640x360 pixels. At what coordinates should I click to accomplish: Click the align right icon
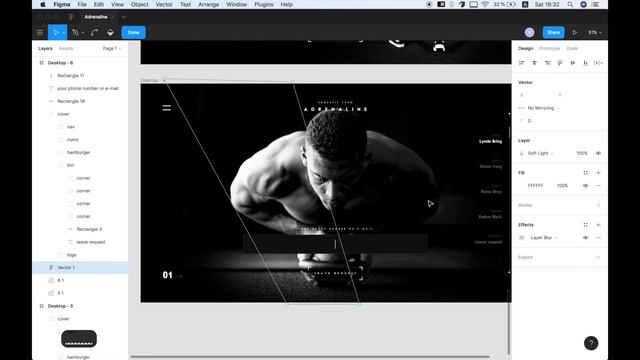[547, 63]
